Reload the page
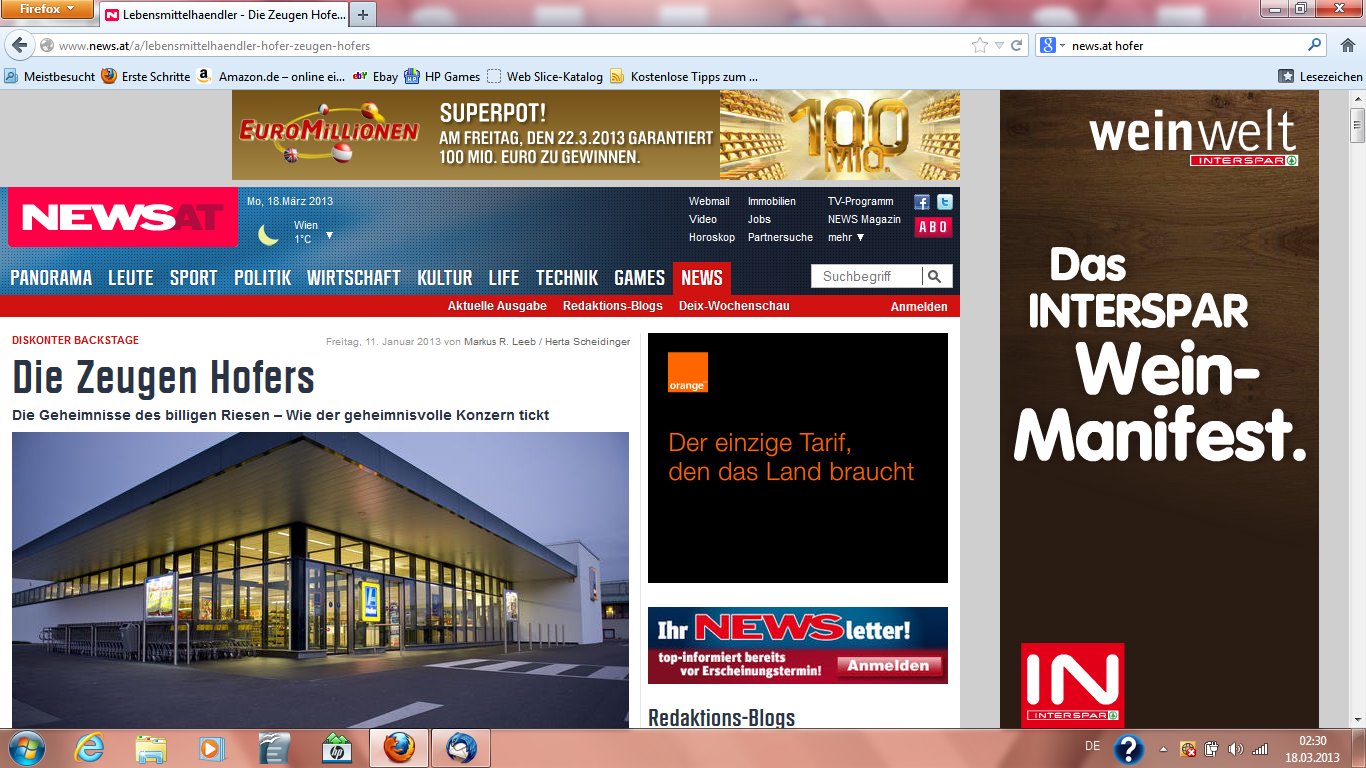Image resolution: width=1366 pixels, height=768 pixels. coord(1017,45)
